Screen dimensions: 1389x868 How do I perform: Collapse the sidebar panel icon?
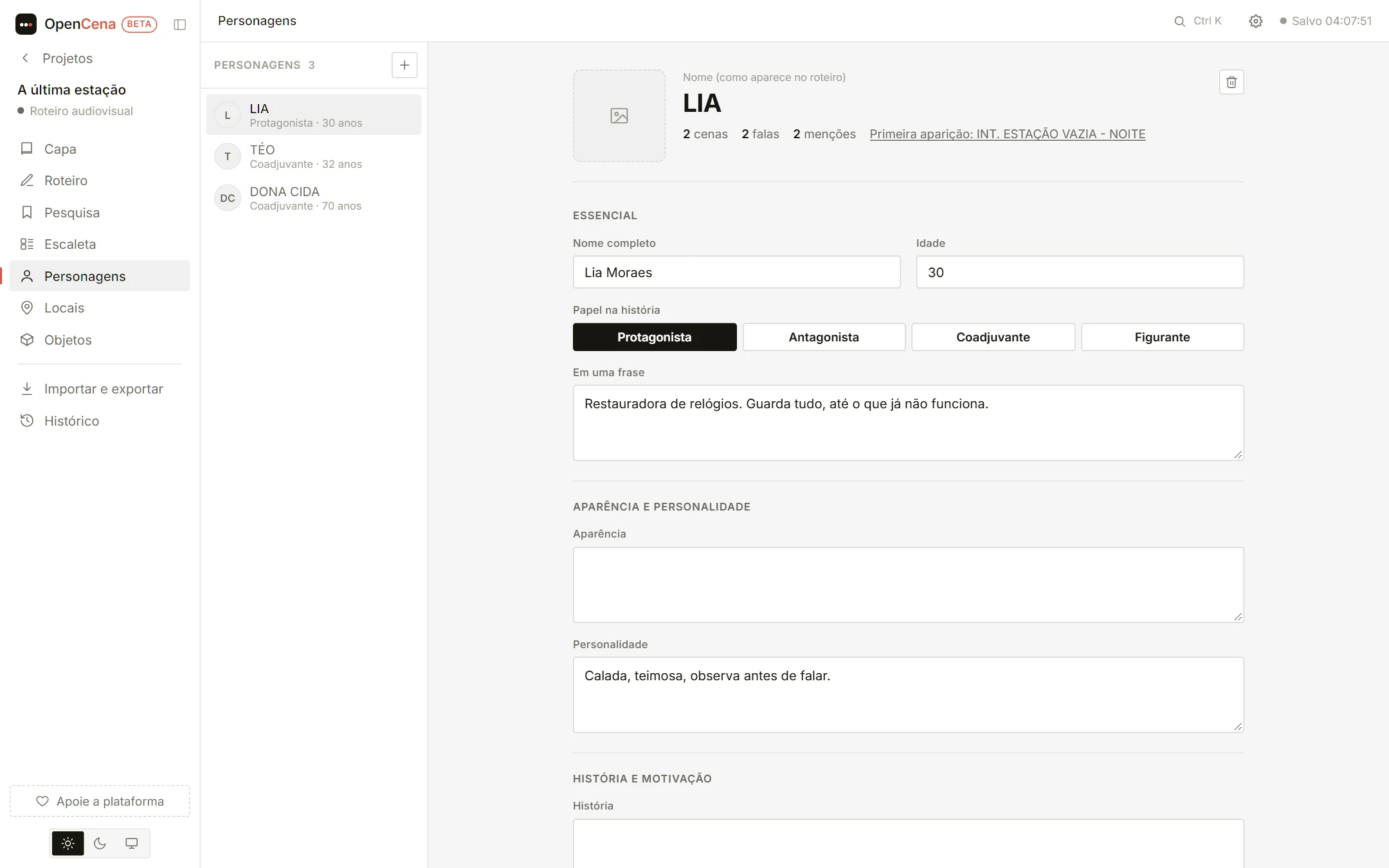tap(180, 24)
